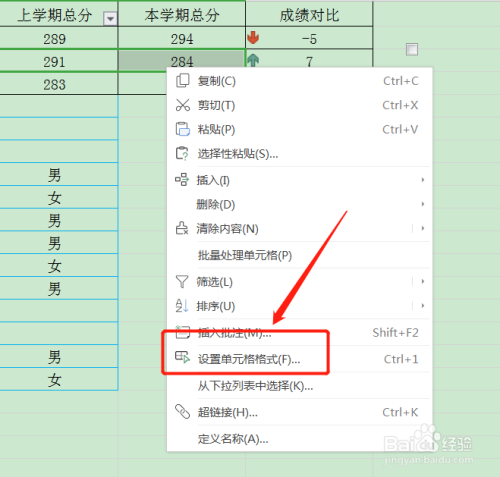This screenshot has height=477, width=500.
Task: Click the eraser icon beside 清除内容(N)
Action: [x=182, y=228]
